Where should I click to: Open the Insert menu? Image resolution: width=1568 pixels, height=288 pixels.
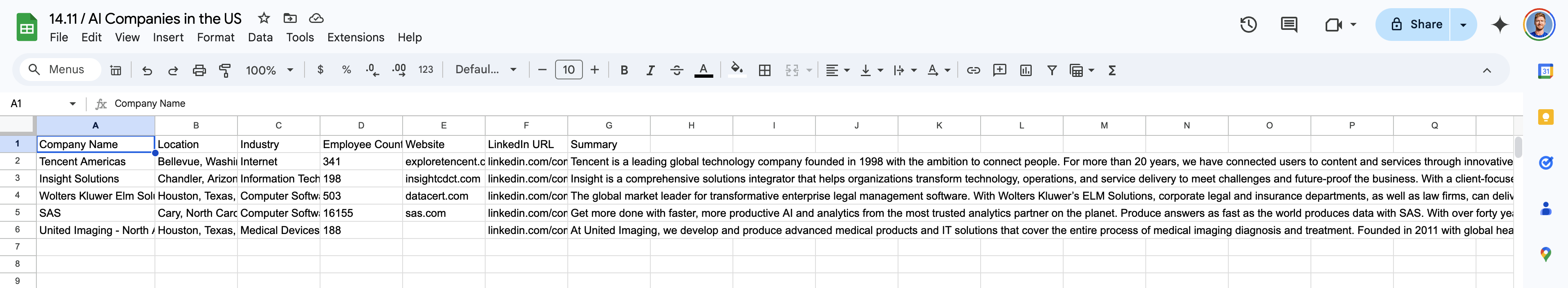coord(168,37)
